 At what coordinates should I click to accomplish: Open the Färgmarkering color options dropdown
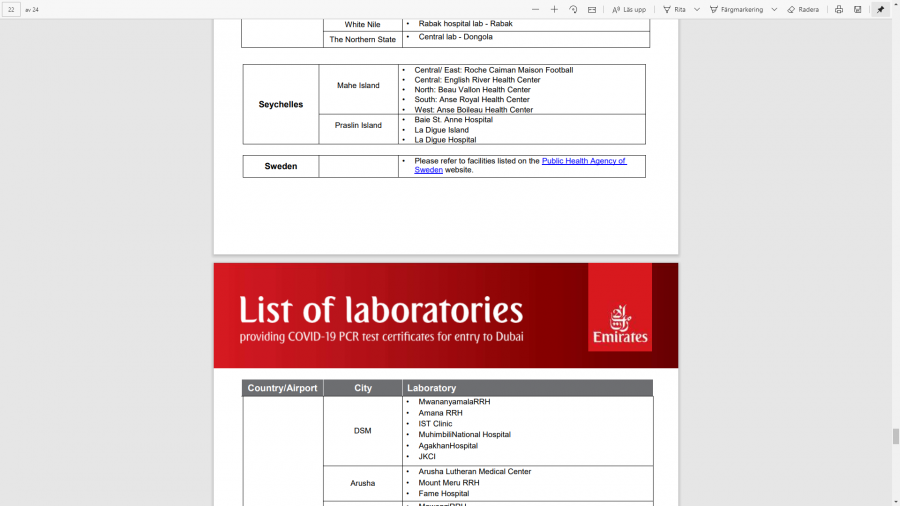(x=773, y=9)
